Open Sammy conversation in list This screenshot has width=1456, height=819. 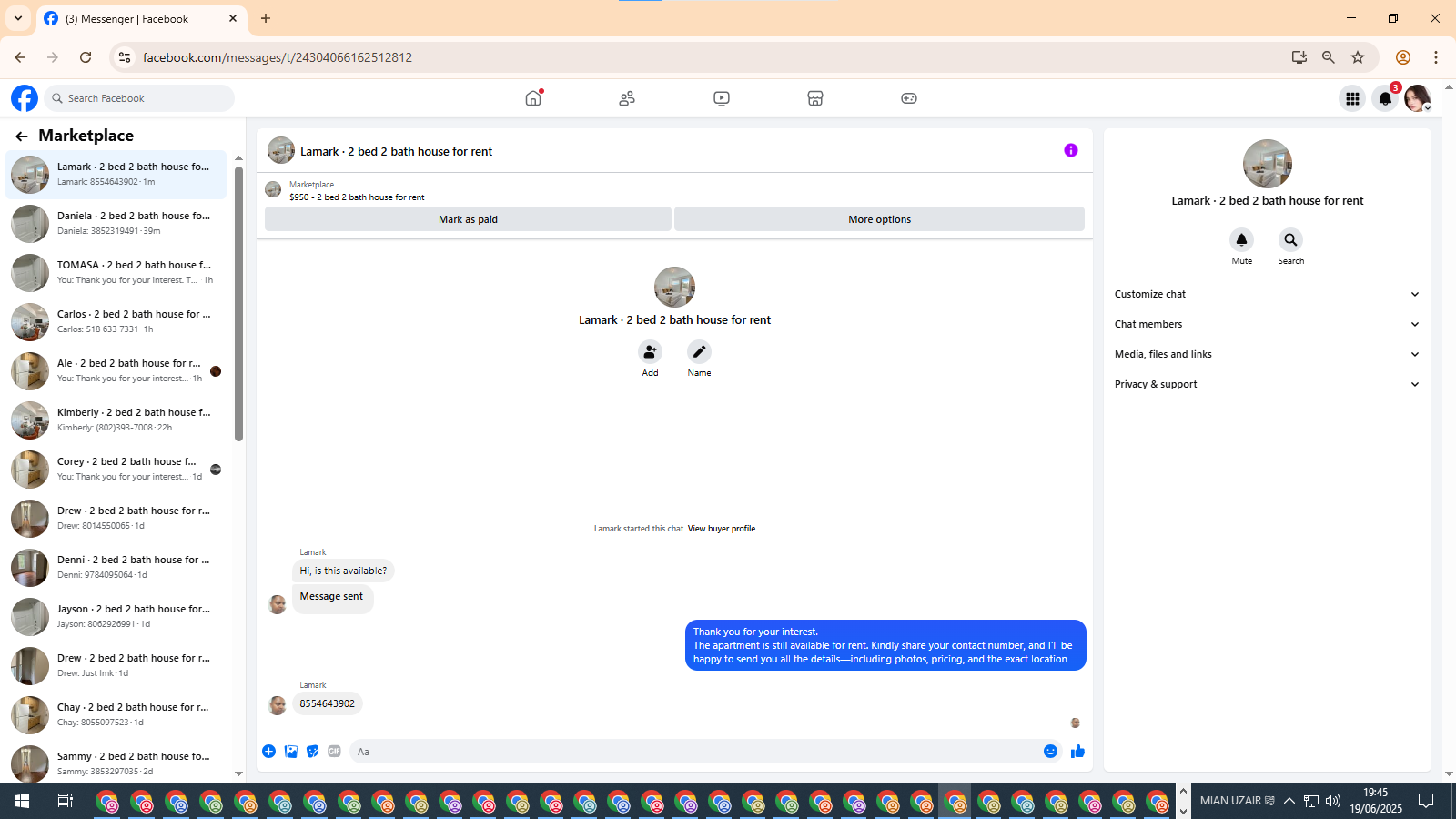click(x=116, y=763)
